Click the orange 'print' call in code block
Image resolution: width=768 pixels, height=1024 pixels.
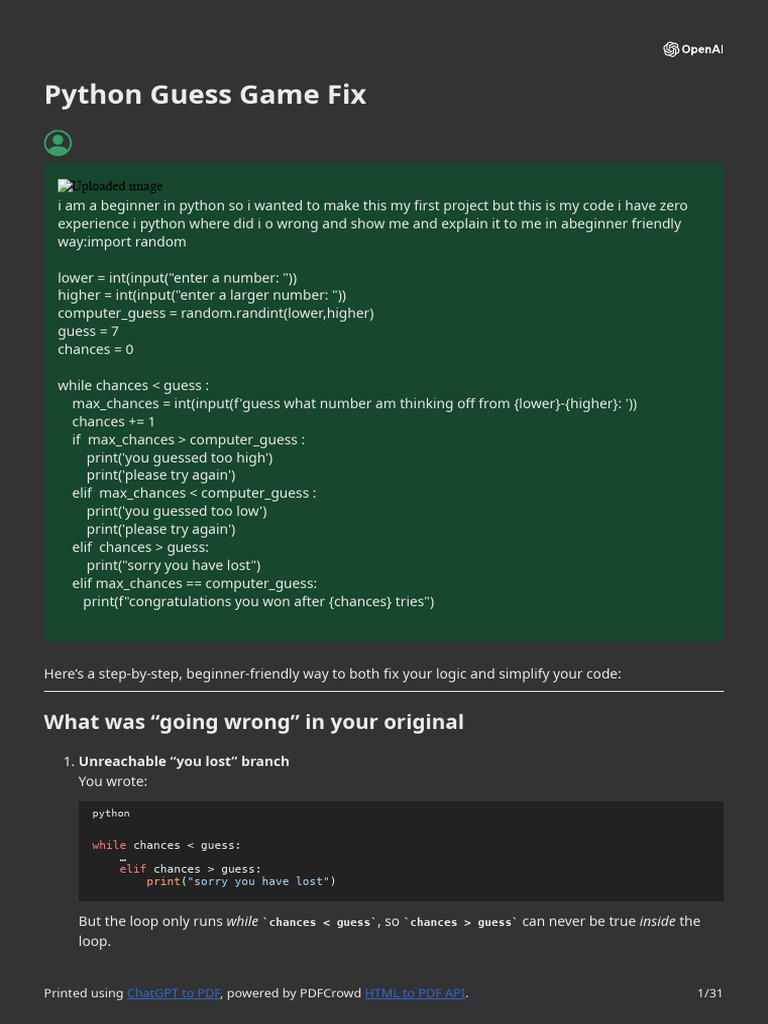pyautogui.click(x=163, y=882)
